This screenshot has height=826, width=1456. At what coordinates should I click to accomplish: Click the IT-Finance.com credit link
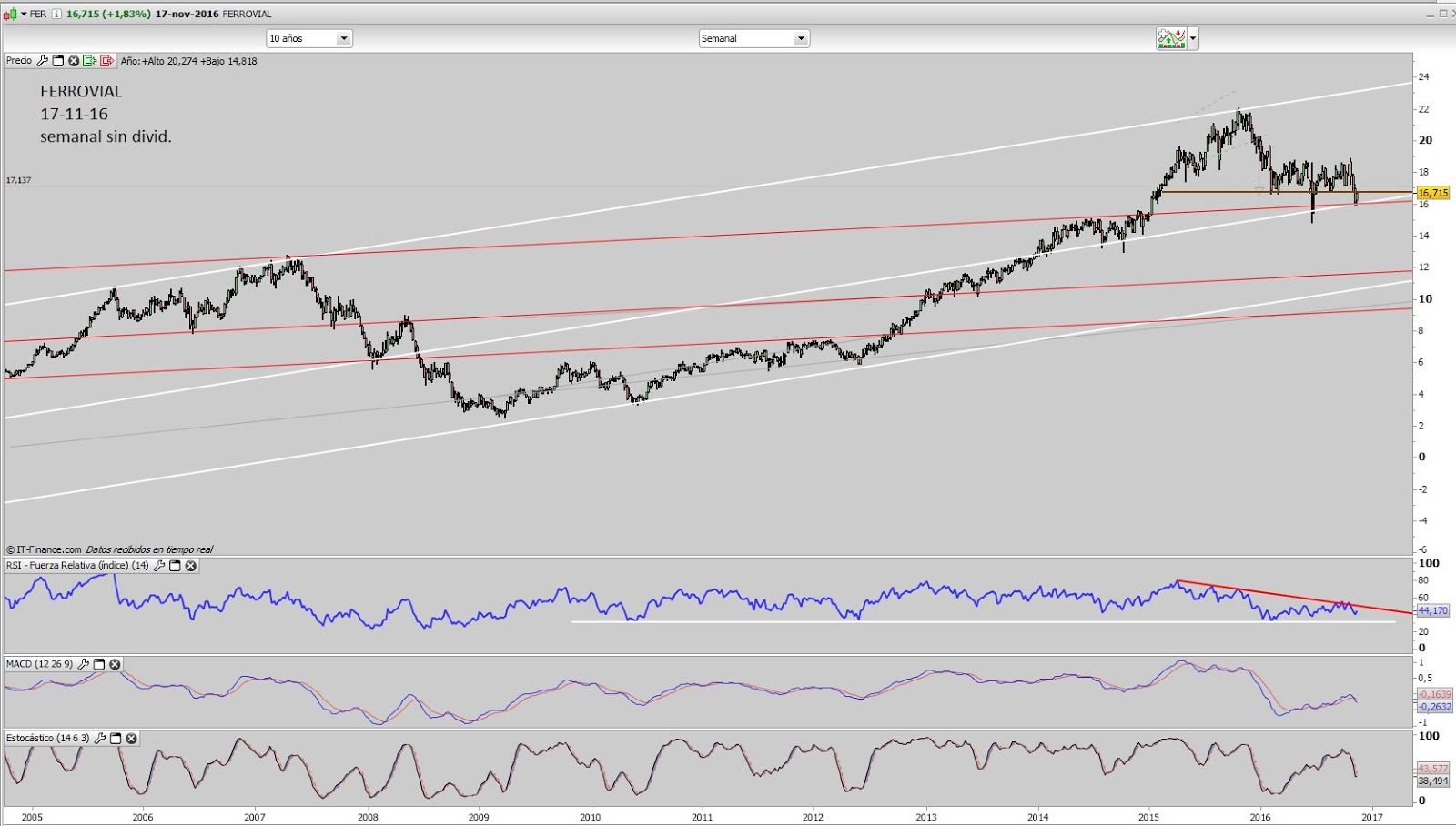[44, 549]
